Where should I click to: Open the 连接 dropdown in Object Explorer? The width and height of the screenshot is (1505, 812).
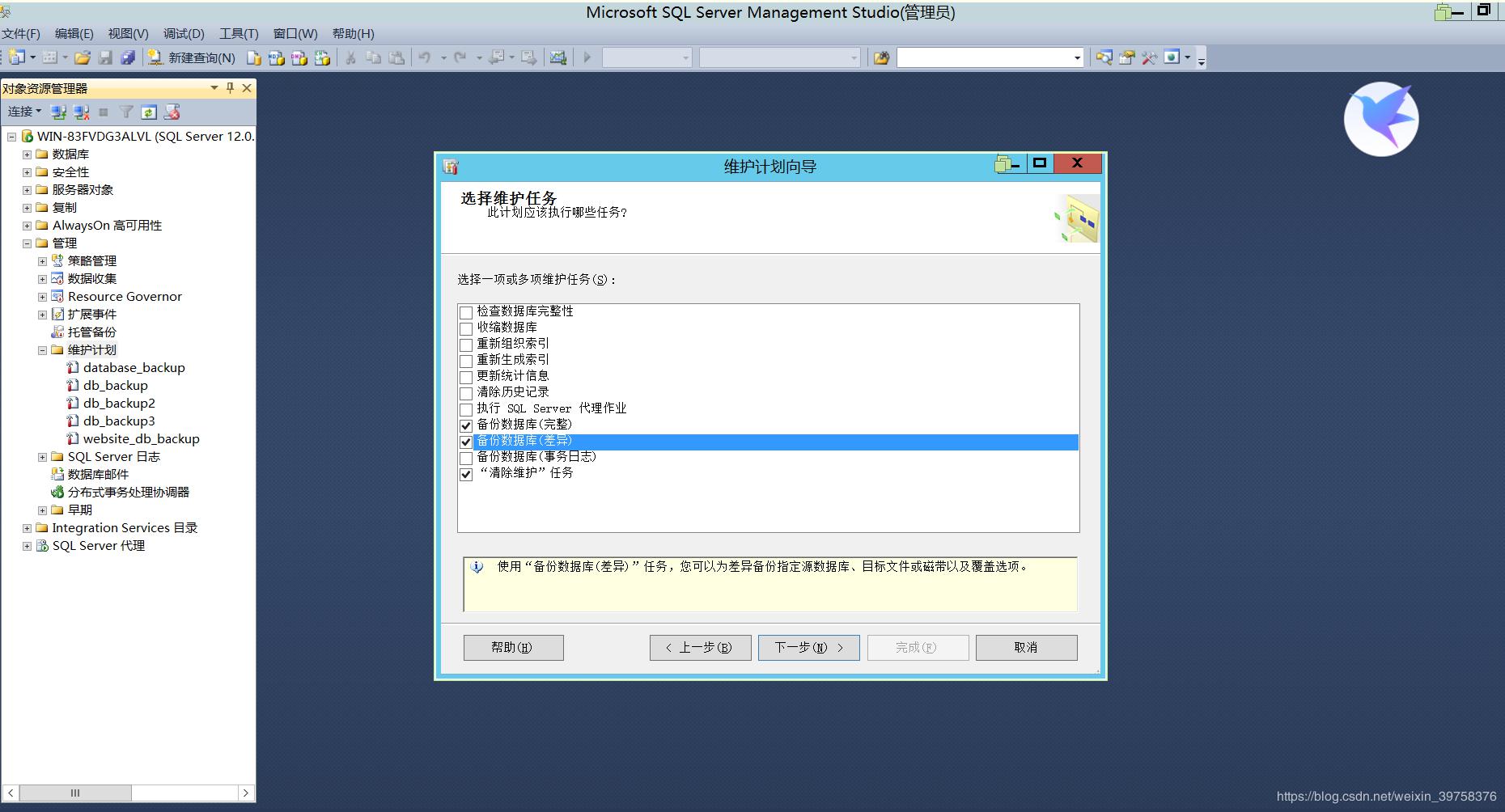[x=24, y=112]
